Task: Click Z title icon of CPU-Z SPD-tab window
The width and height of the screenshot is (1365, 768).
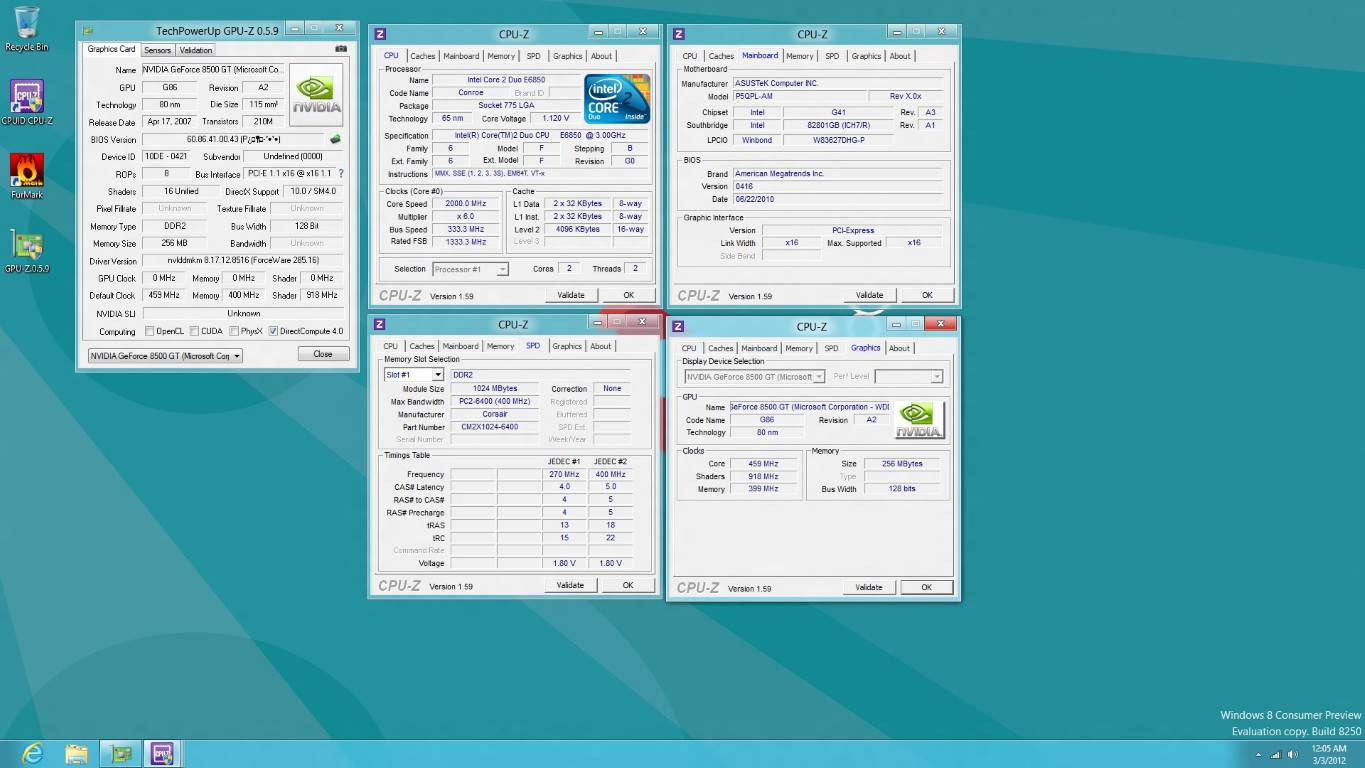Action: [x=380, y=324]
